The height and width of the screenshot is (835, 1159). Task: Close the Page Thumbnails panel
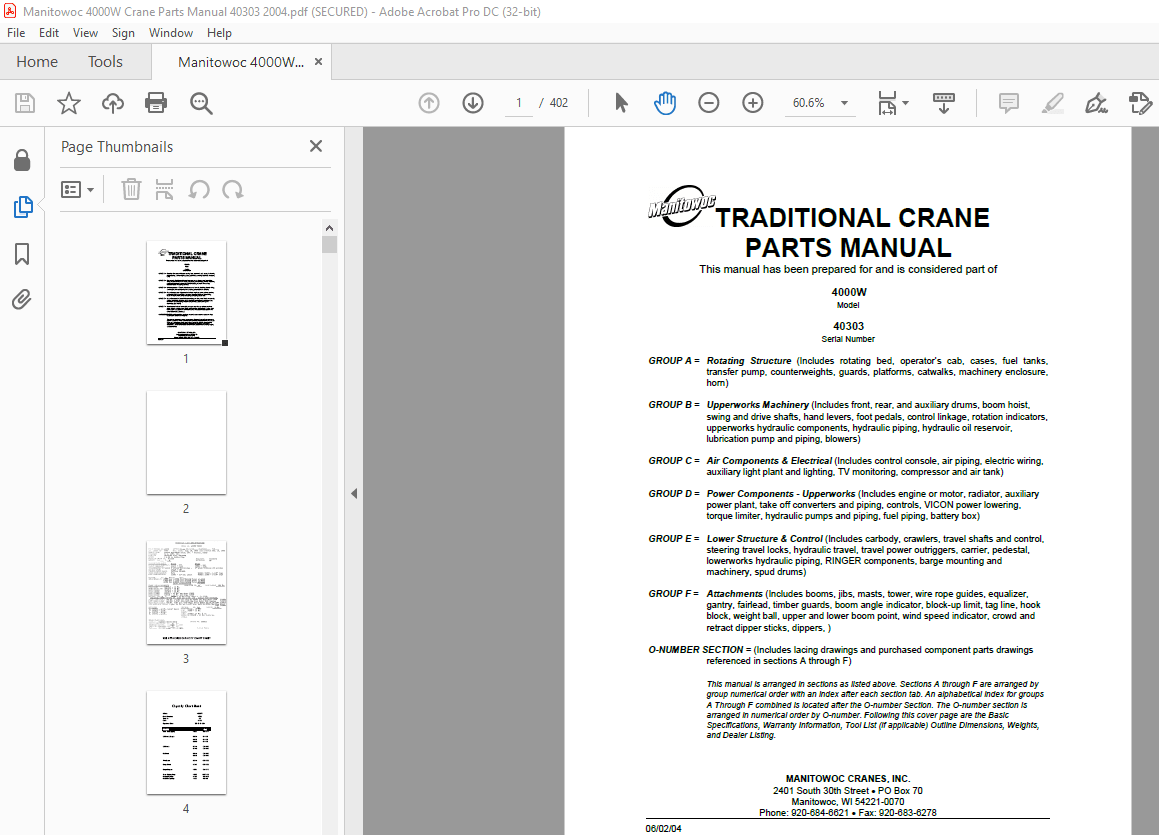click(x=316, y=146)
